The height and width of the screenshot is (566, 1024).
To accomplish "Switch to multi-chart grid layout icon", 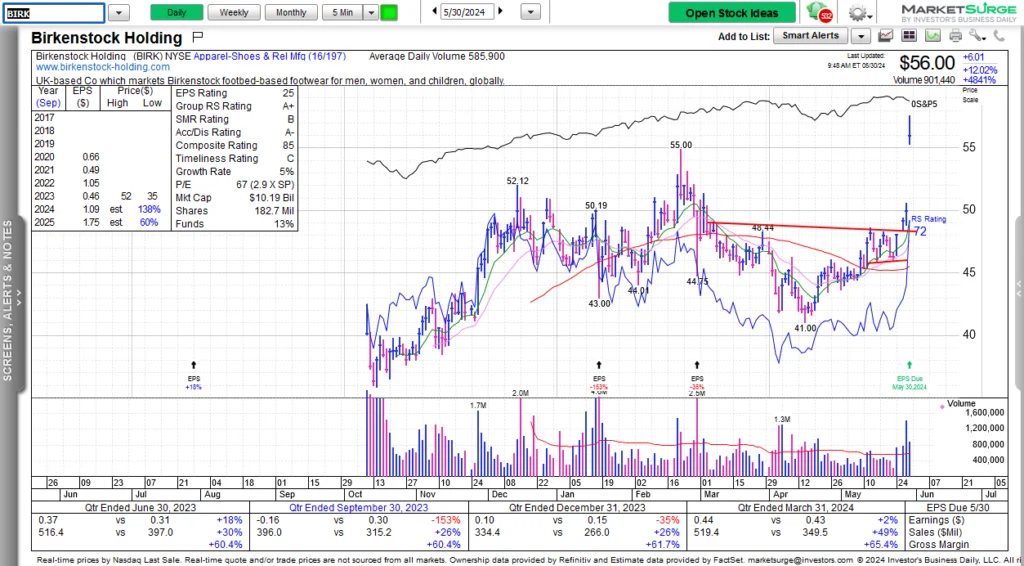I will [x=909, y=36].
